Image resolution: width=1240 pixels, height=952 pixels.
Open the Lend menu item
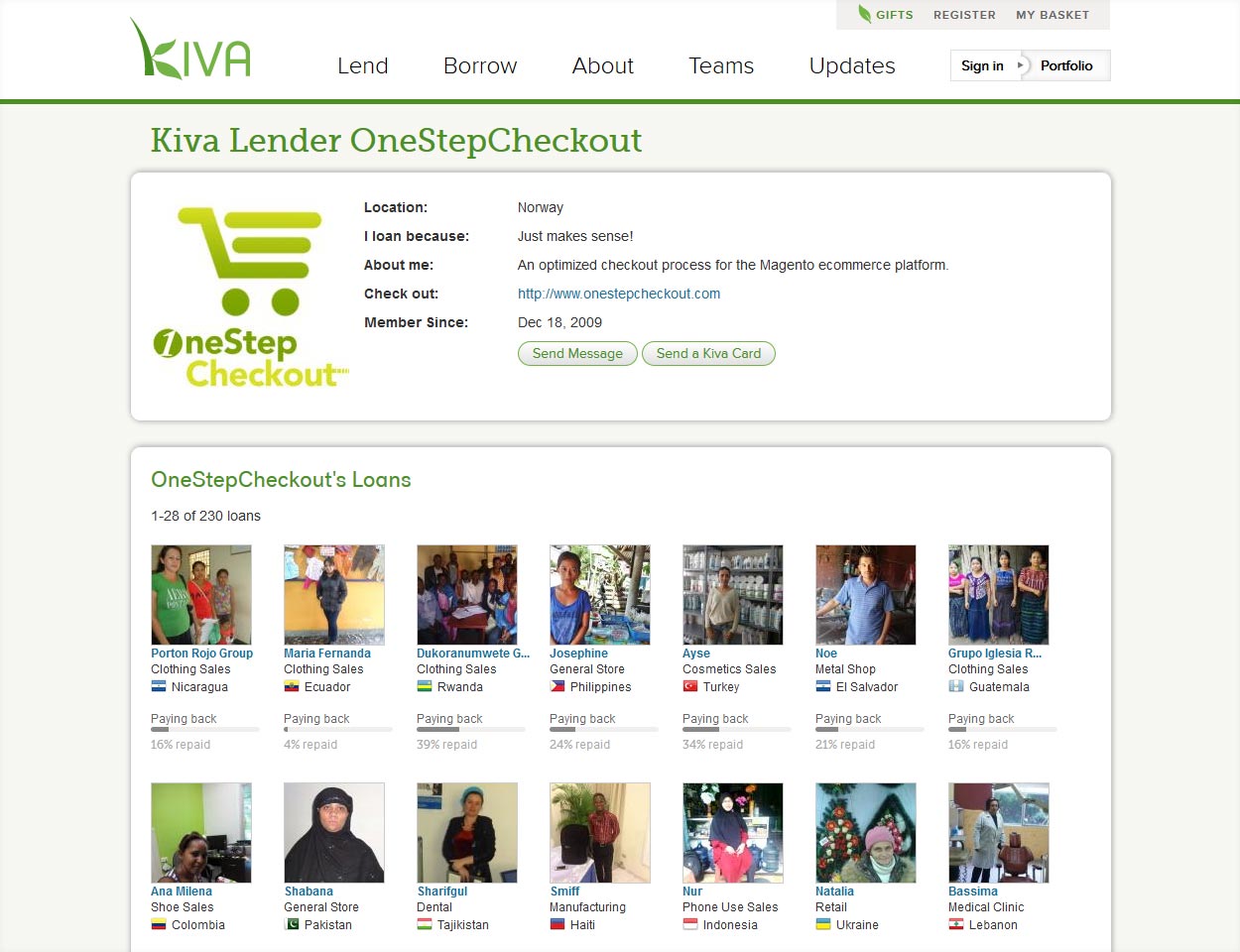click(363, 65)
